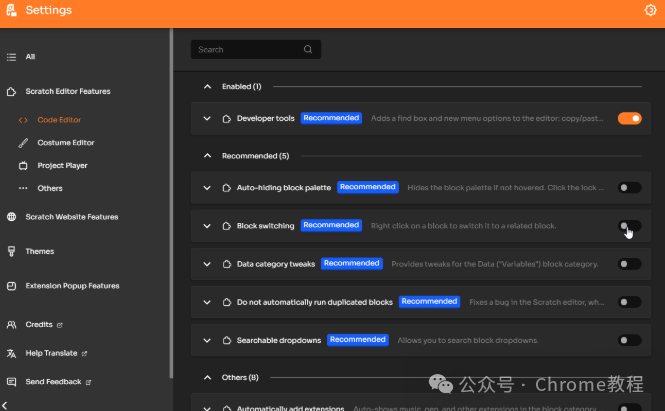Click puzzle icon on Block switching row
The width and height of the screenshot is (665, 411).
[227, 226]
